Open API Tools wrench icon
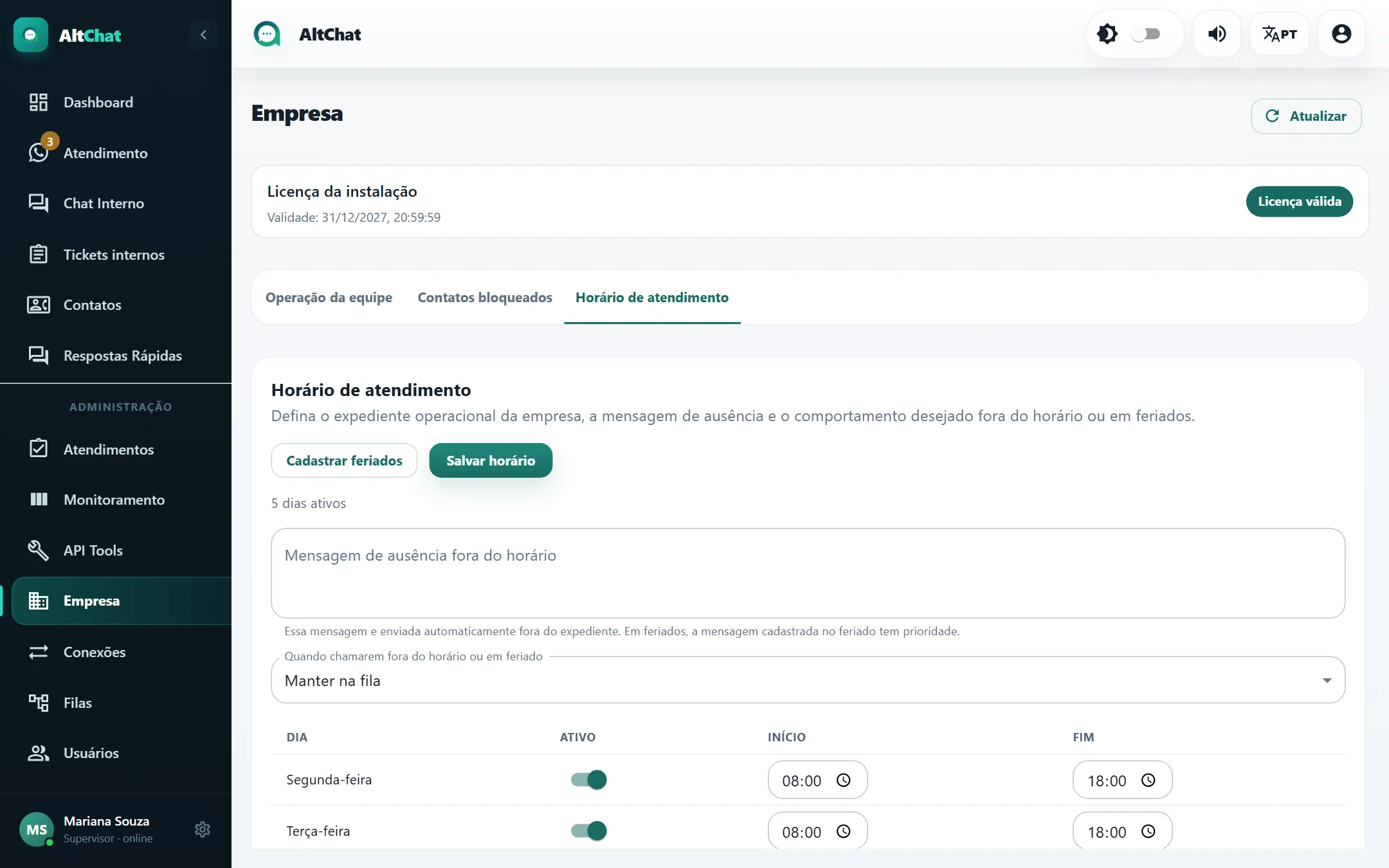The image size is (1389, 868). pos(39,550)
